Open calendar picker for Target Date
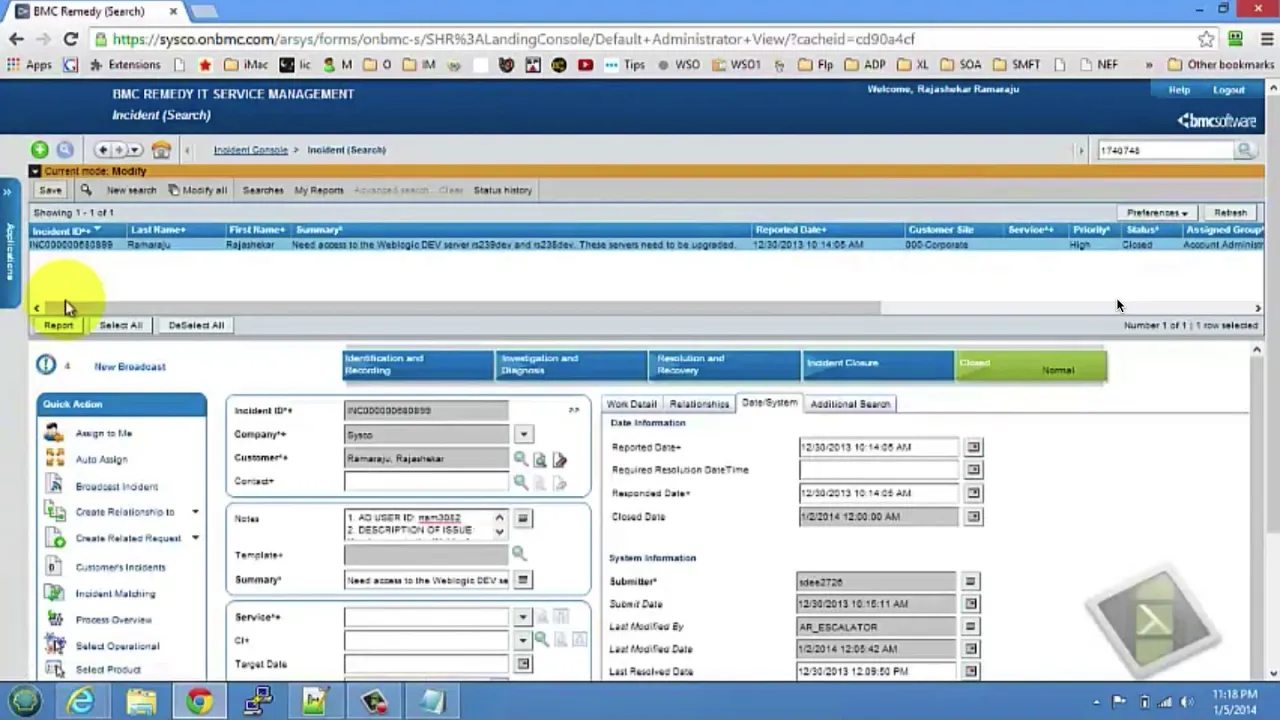 523,664
